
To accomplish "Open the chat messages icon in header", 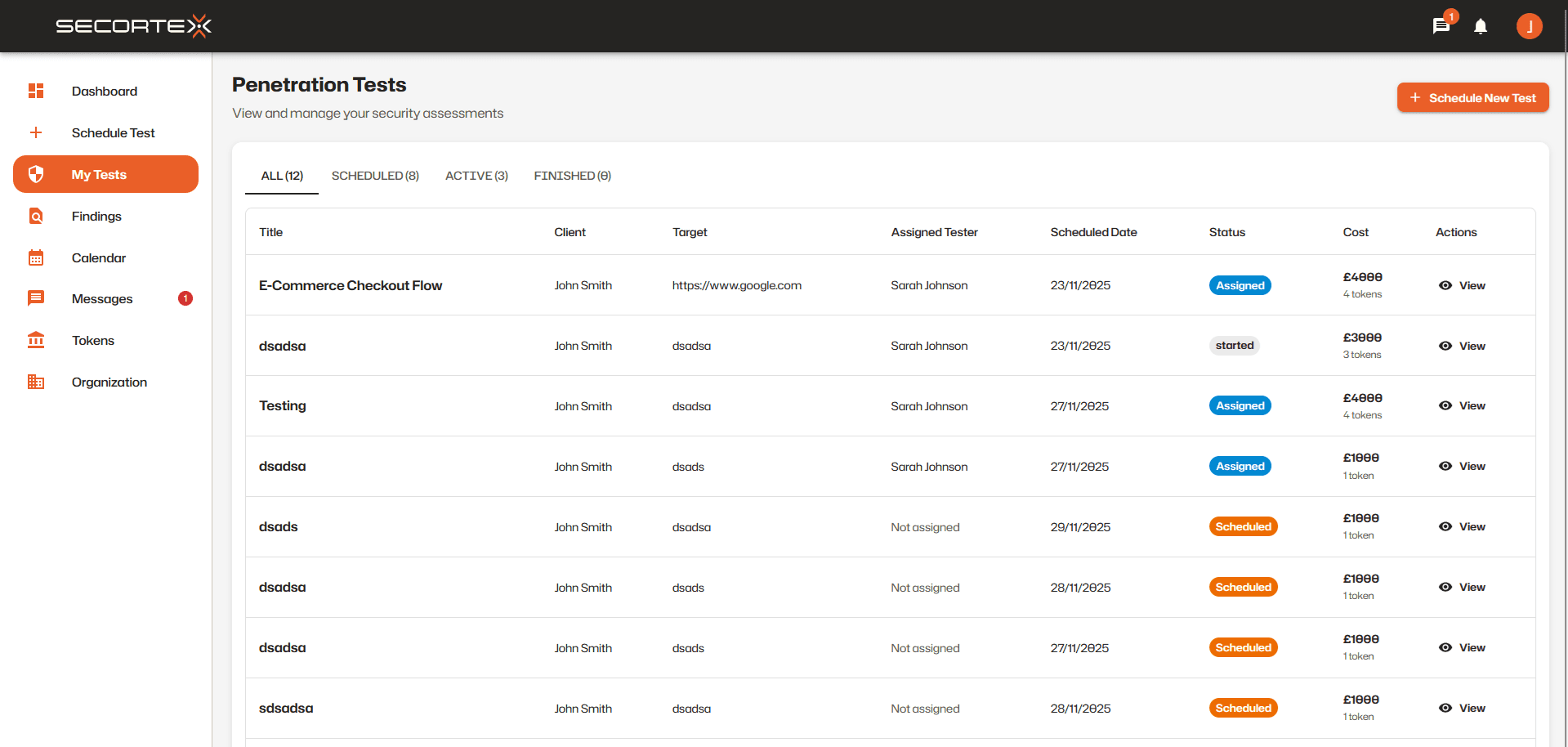I will point(1441,26).
